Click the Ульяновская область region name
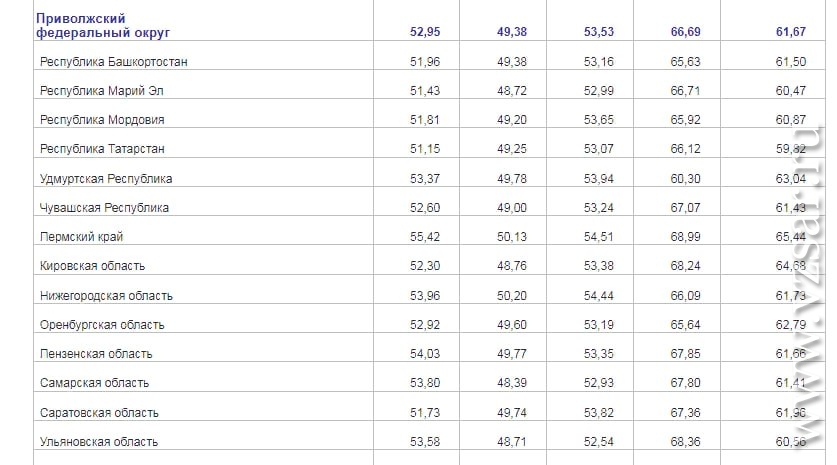The width and height of the screenshot is (837, 465). pos(99,442)
